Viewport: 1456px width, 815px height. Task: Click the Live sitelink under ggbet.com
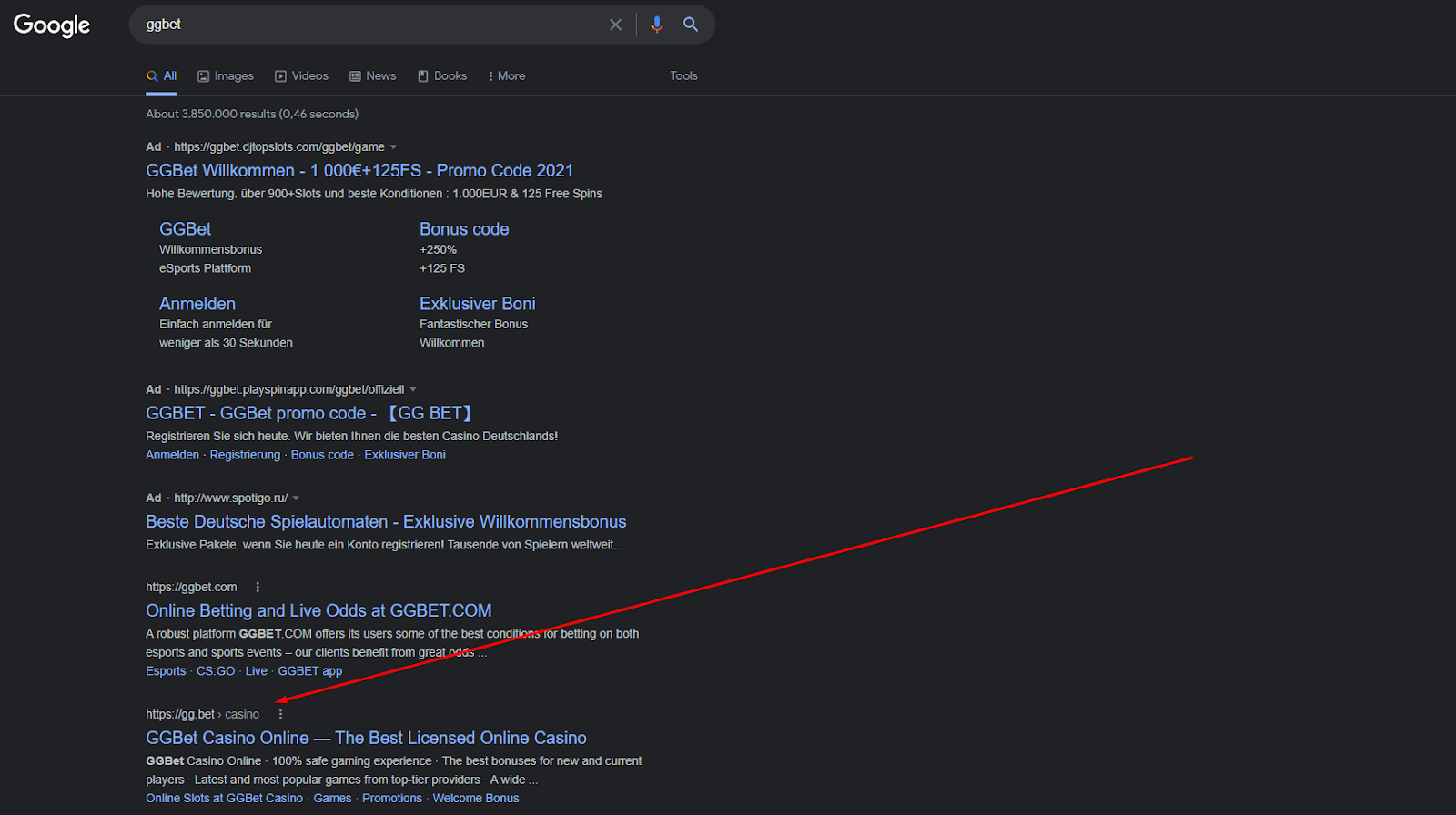257,671
